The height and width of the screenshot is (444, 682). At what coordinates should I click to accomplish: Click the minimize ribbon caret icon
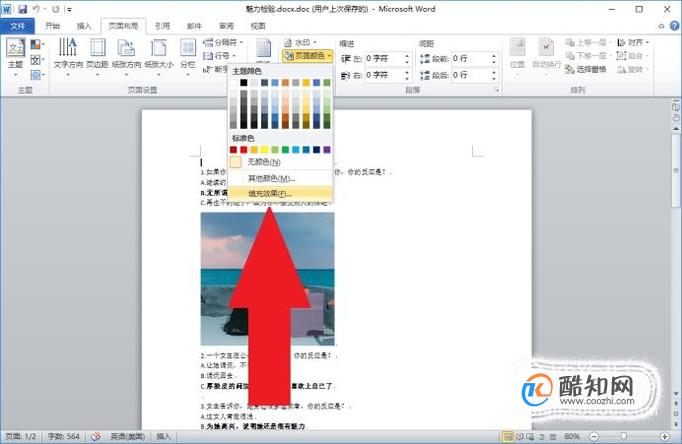[x=661, y=26]
